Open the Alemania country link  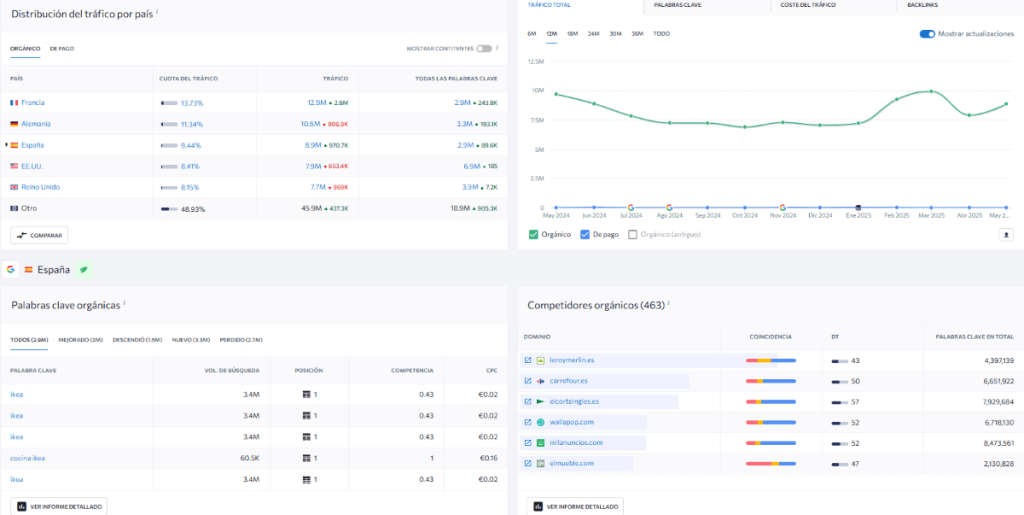click(36, 124)
